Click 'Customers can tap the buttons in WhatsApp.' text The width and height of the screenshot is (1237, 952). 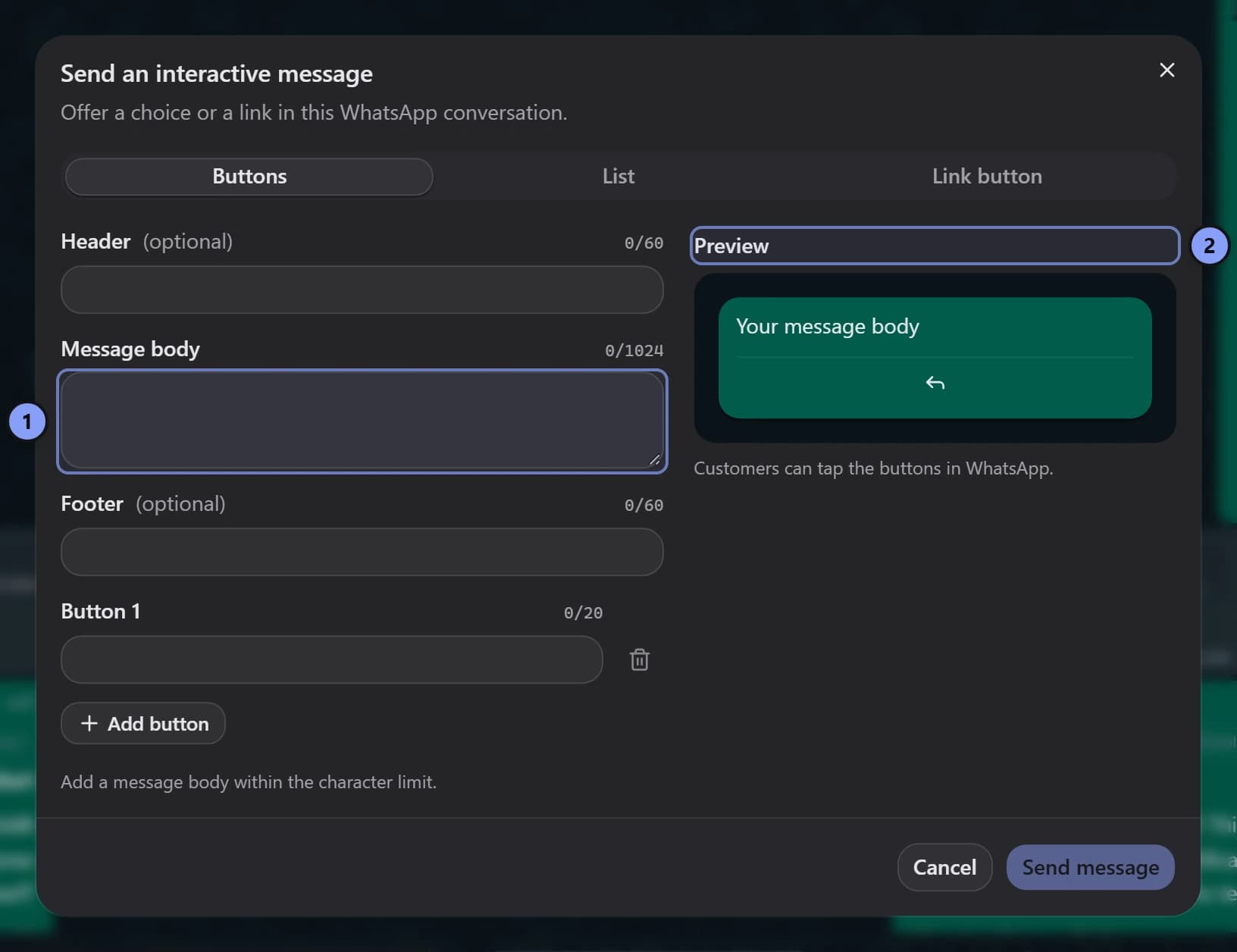(x=873, y=468)
